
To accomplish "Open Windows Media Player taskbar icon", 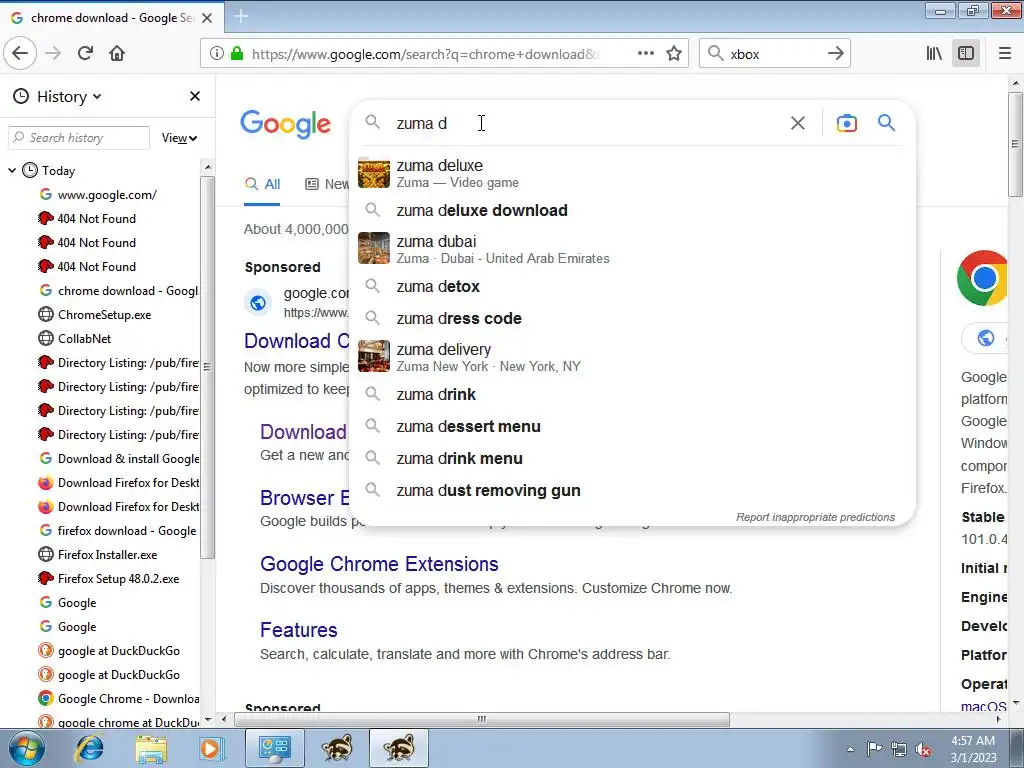I will coord(212,748).
